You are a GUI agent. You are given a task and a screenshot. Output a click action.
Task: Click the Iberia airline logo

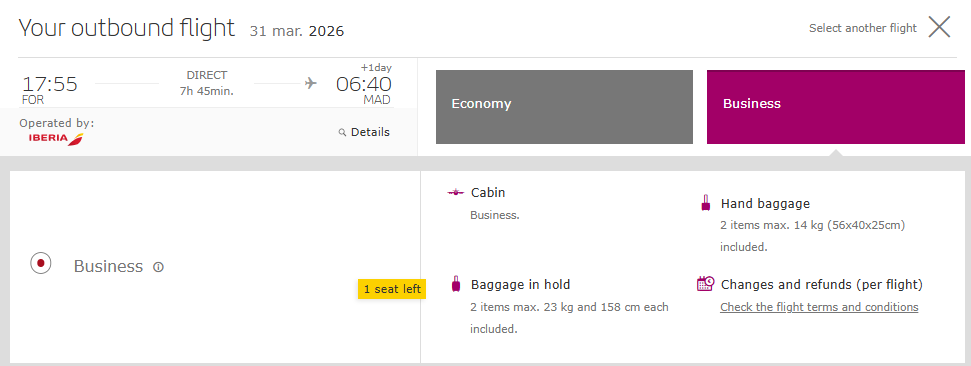[x=56, y=139]
